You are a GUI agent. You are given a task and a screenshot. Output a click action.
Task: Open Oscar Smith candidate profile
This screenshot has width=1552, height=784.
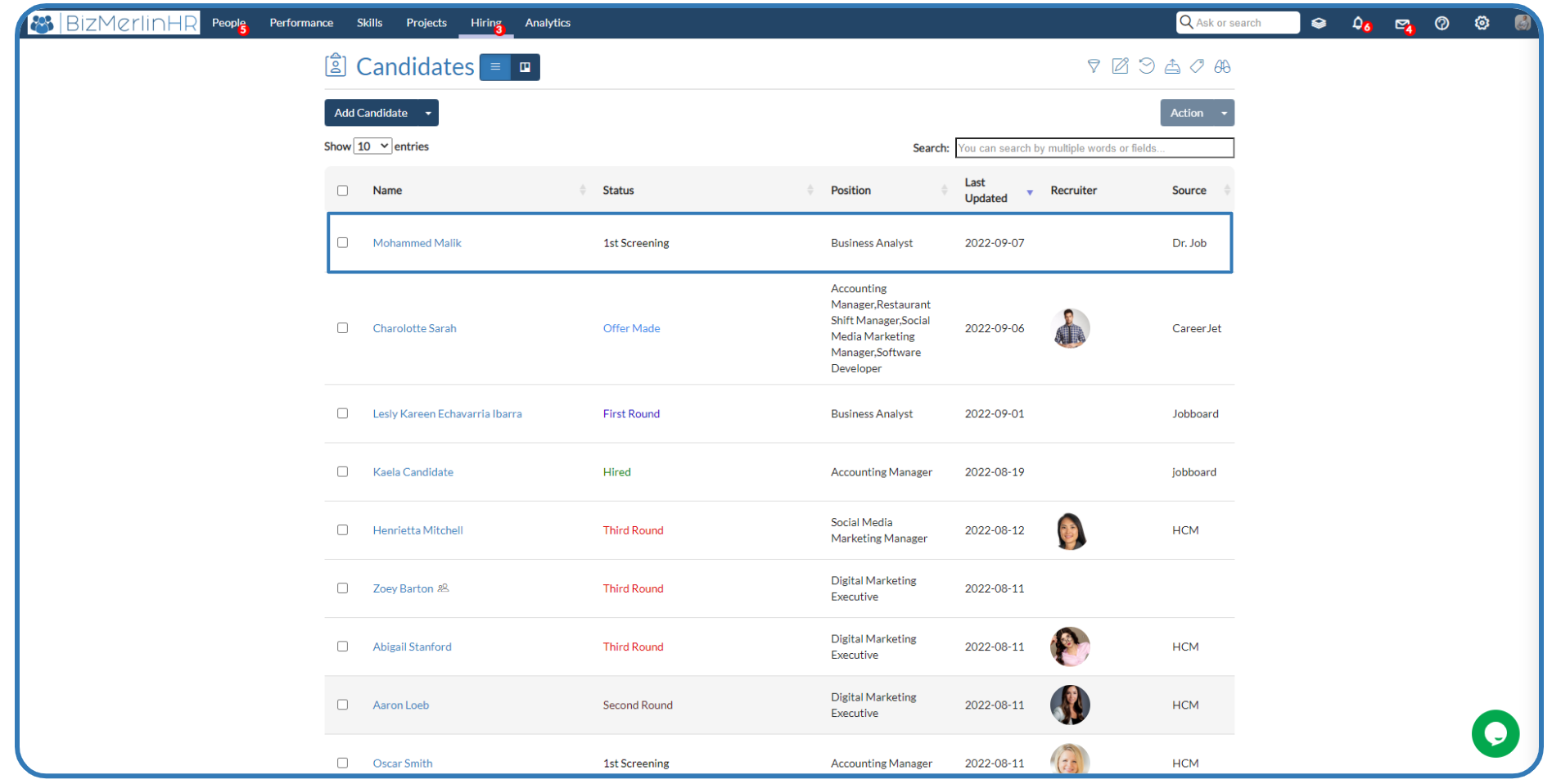(403, 764)
